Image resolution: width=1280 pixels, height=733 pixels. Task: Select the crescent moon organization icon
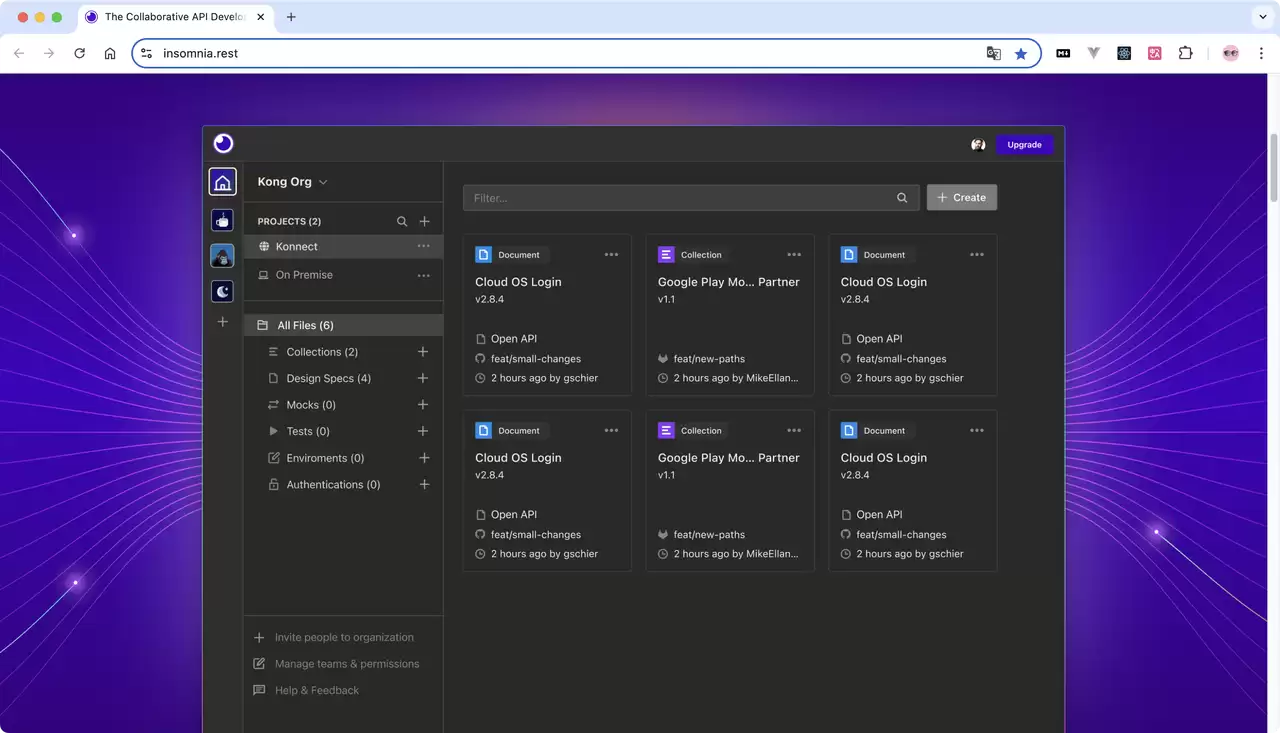pyautogui.click(x=222, y=291)
